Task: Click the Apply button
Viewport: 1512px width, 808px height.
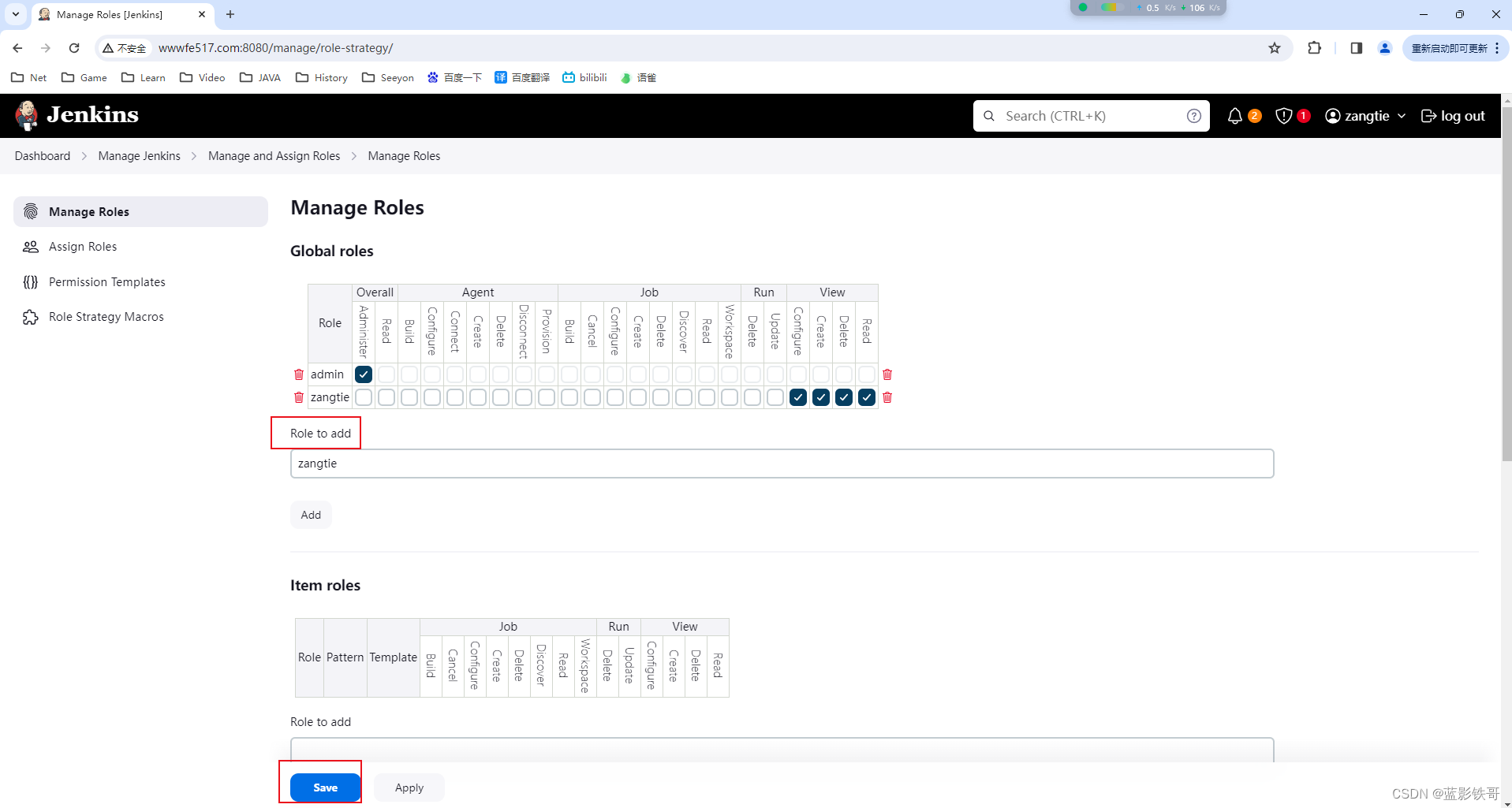Action: coord(409,788)
